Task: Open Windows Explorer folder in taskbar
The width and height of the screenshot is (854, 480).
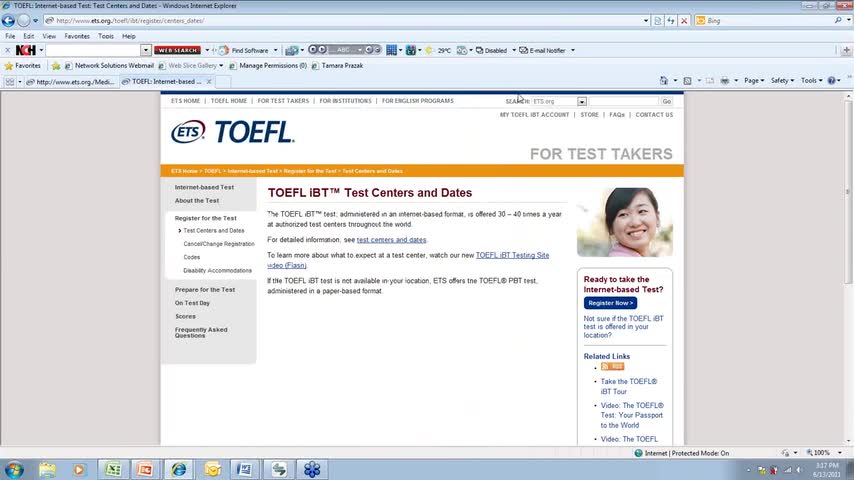Action: click(x=47, y=469)
